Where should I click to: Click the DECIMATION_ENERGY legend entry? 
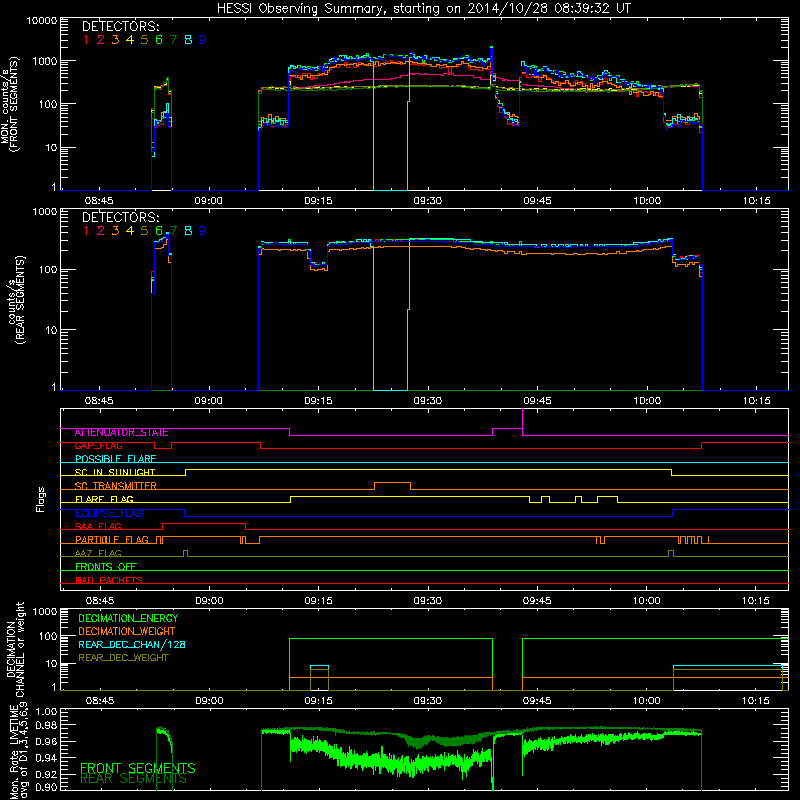(x=128, y=618)
